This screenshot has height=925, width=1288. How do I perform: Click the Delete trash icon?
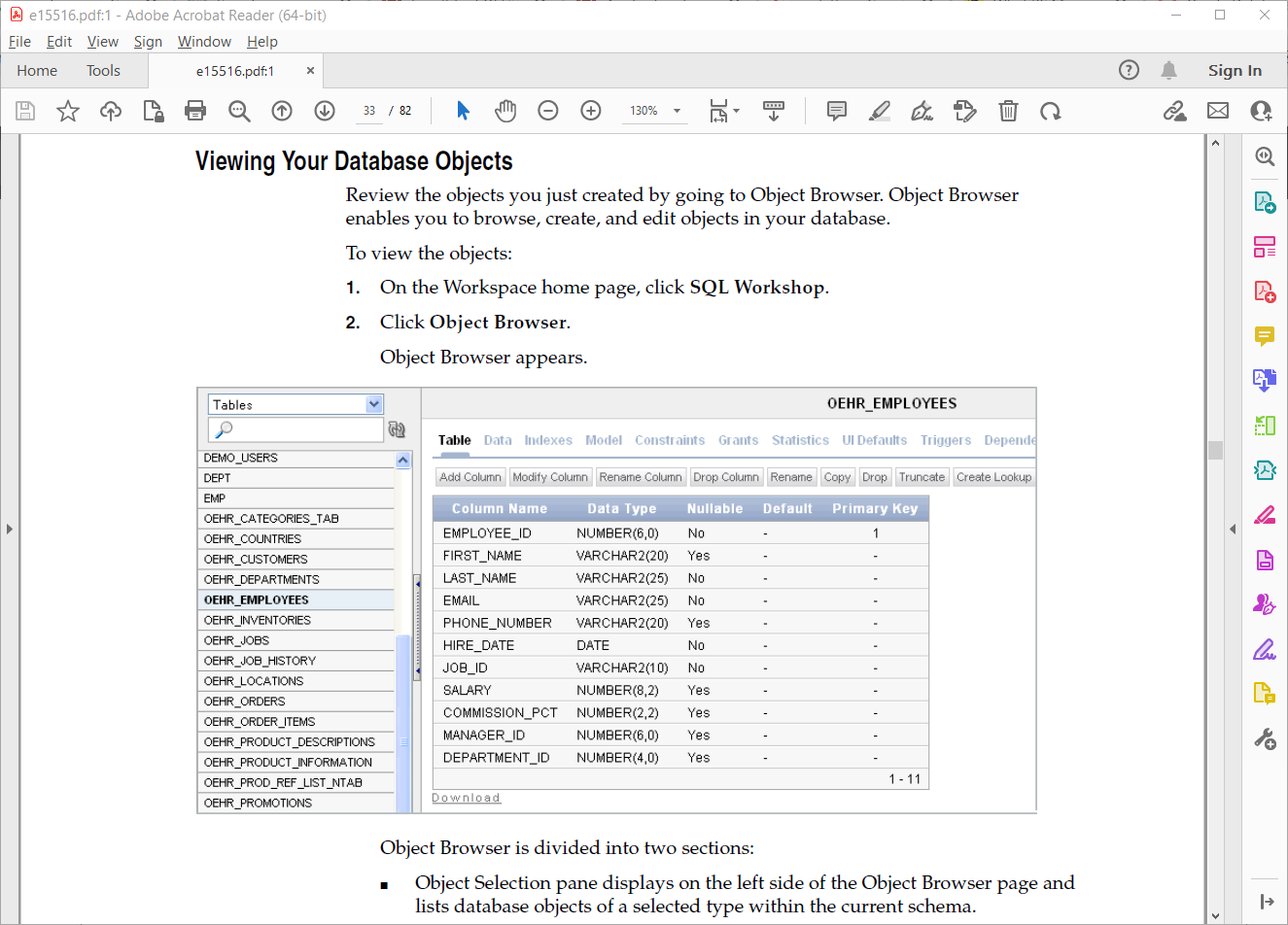tap(1008, 111)
